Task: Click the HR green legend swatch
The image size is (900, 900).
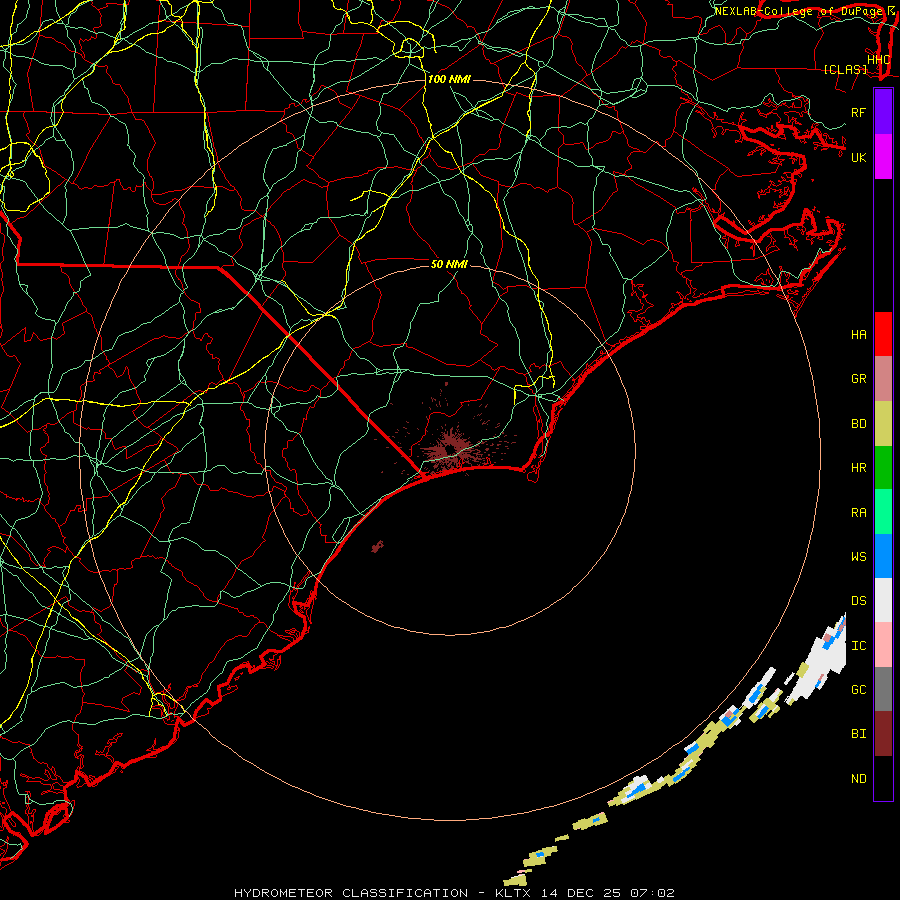Action: tap(883, 468)
